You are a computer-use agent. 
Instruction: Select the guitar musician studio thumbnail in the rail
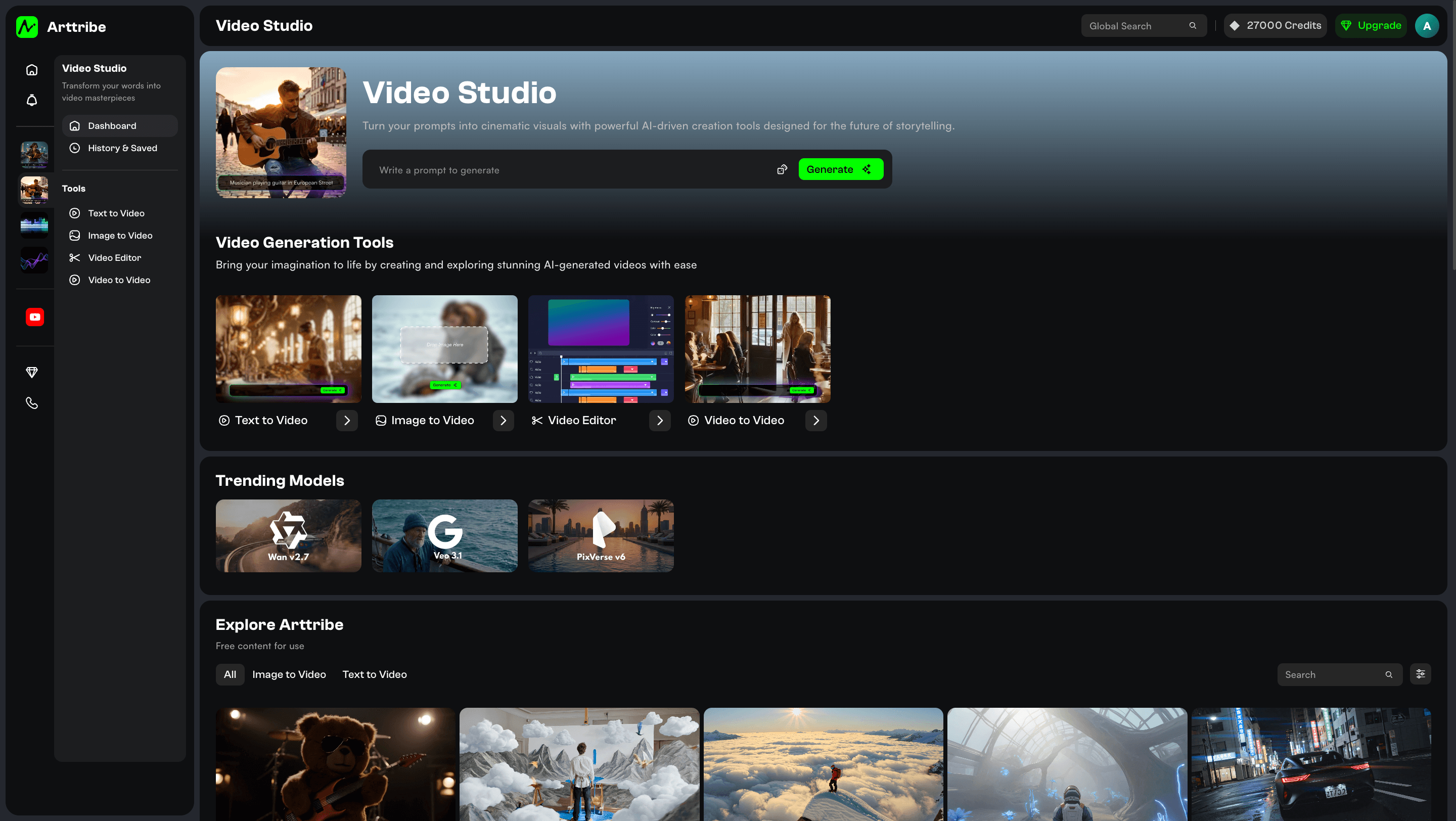point(34,190)
